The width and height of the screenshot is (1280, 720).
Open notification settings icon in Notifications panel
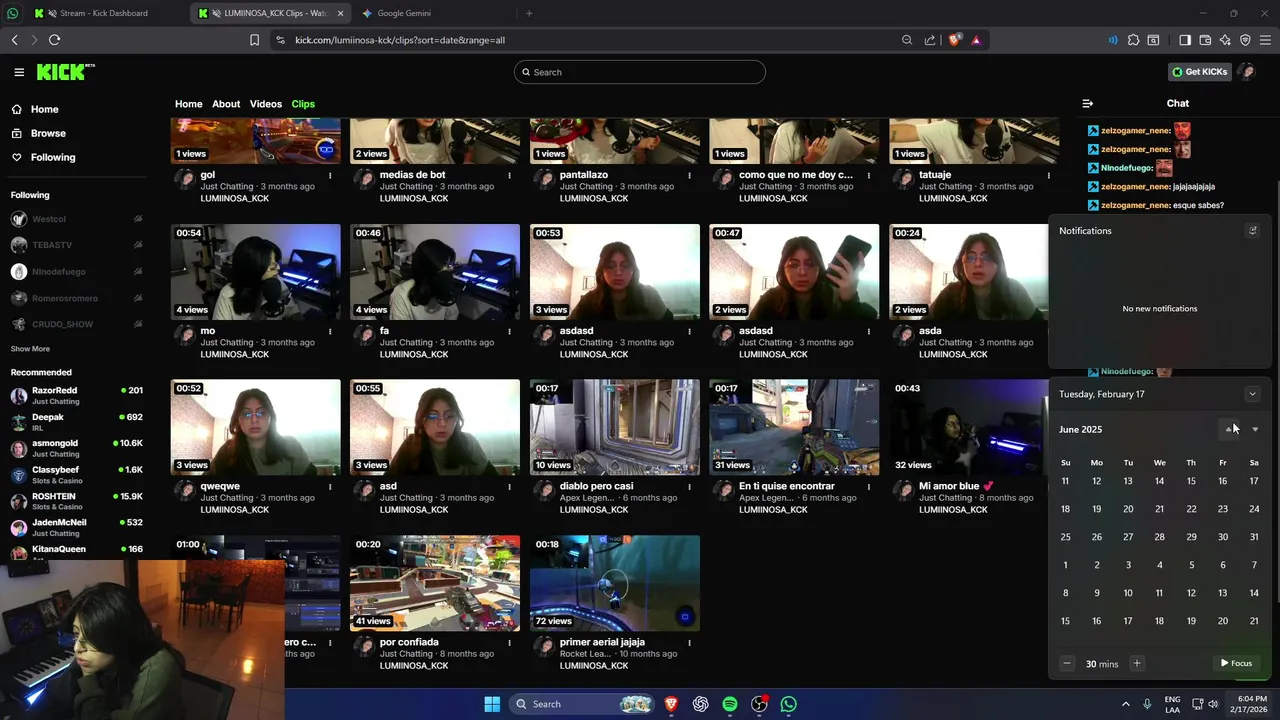pyautogui.click(x=1252, y=231)
